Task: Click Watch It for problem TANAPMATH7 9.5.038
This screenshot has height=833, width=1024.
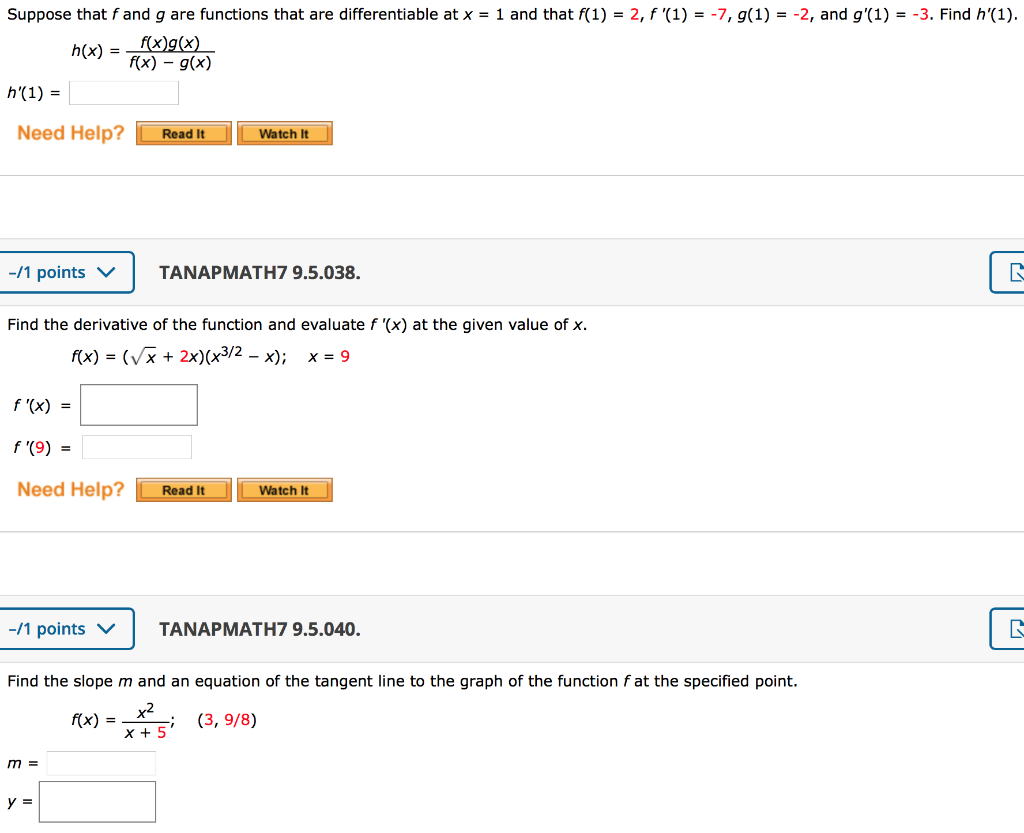Action: point(285,489)
